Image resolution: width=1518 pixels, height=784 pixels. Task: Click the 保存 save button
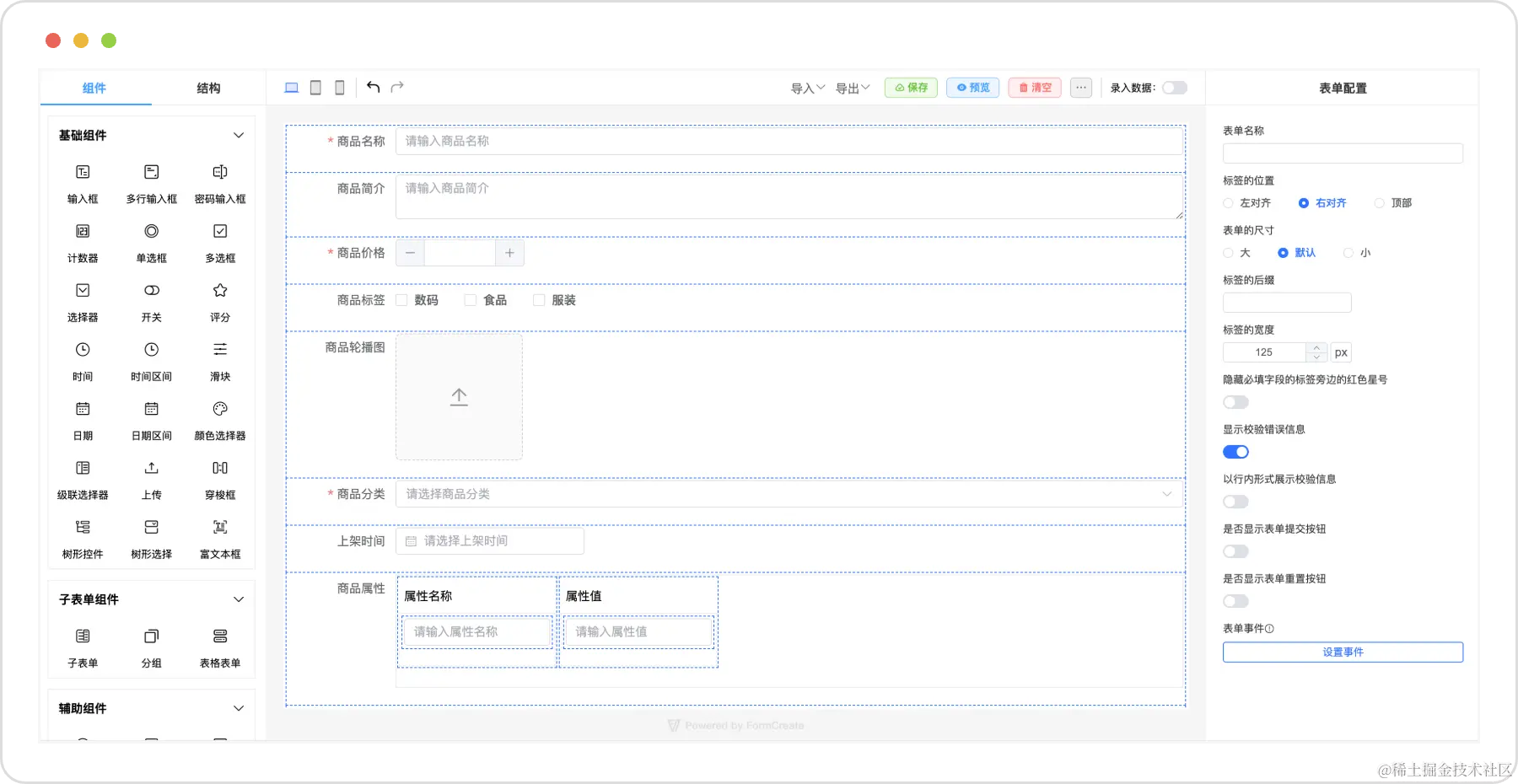pos(911,88)
